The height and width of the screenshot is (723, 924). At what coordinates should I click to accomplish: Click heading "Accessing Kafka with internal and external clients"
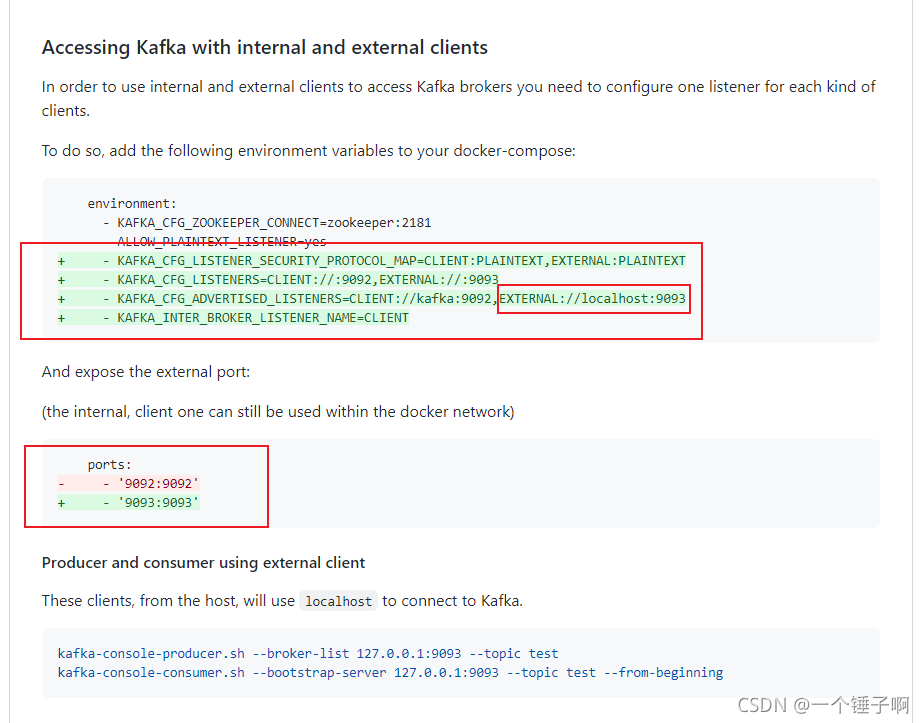tap(265, 47)
